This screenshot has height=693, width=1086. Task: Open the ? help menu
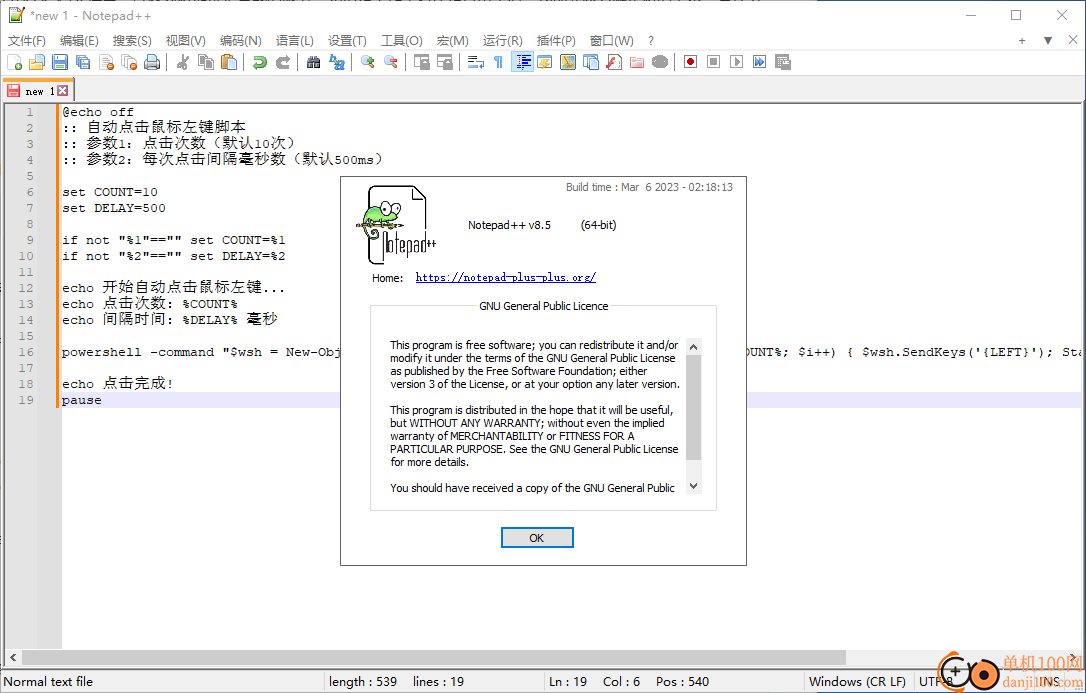tap(650, 41)
